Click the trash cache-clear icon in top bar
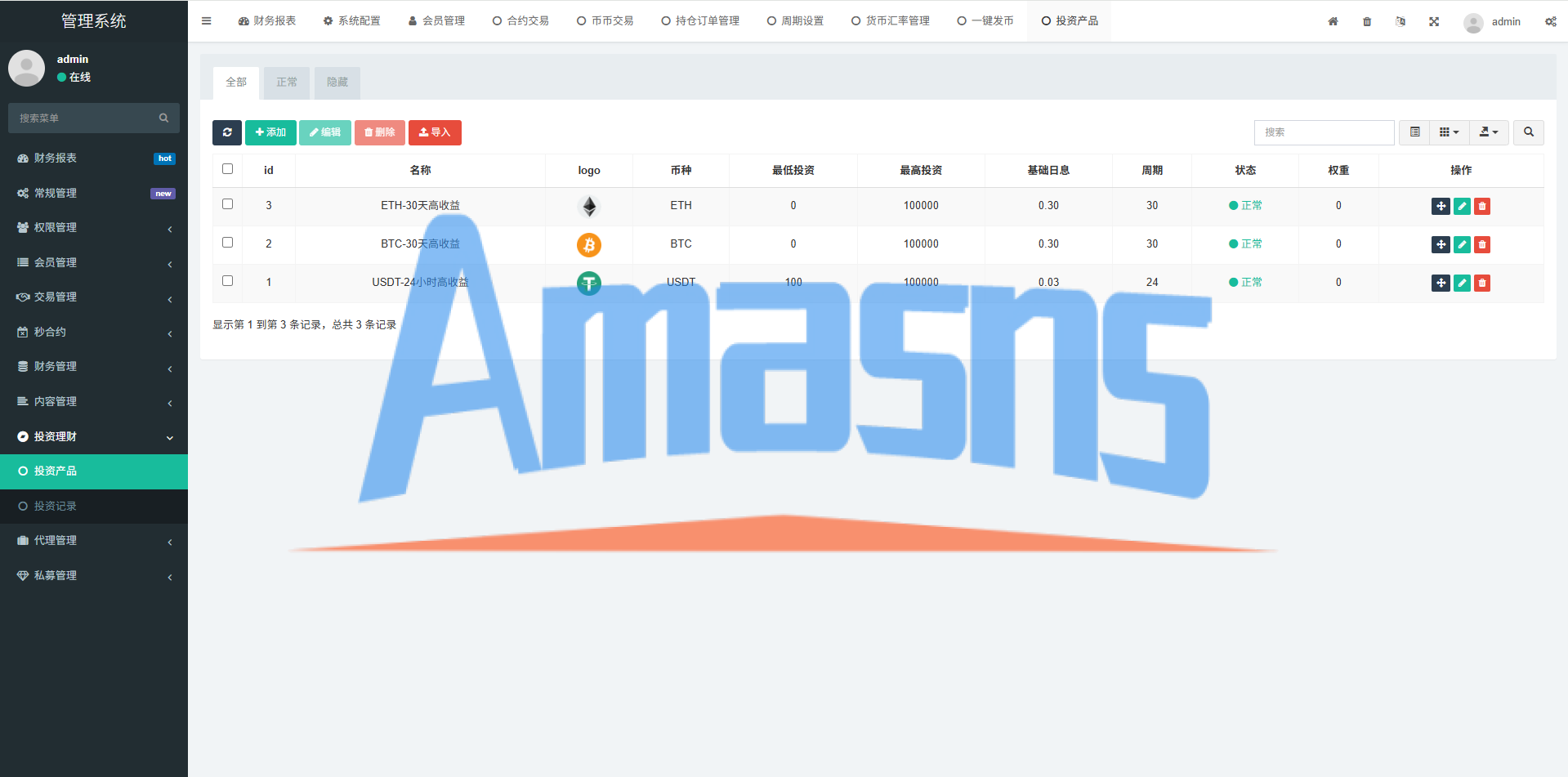Viewport: 1568px width, 777px height. click(1367, 21)
